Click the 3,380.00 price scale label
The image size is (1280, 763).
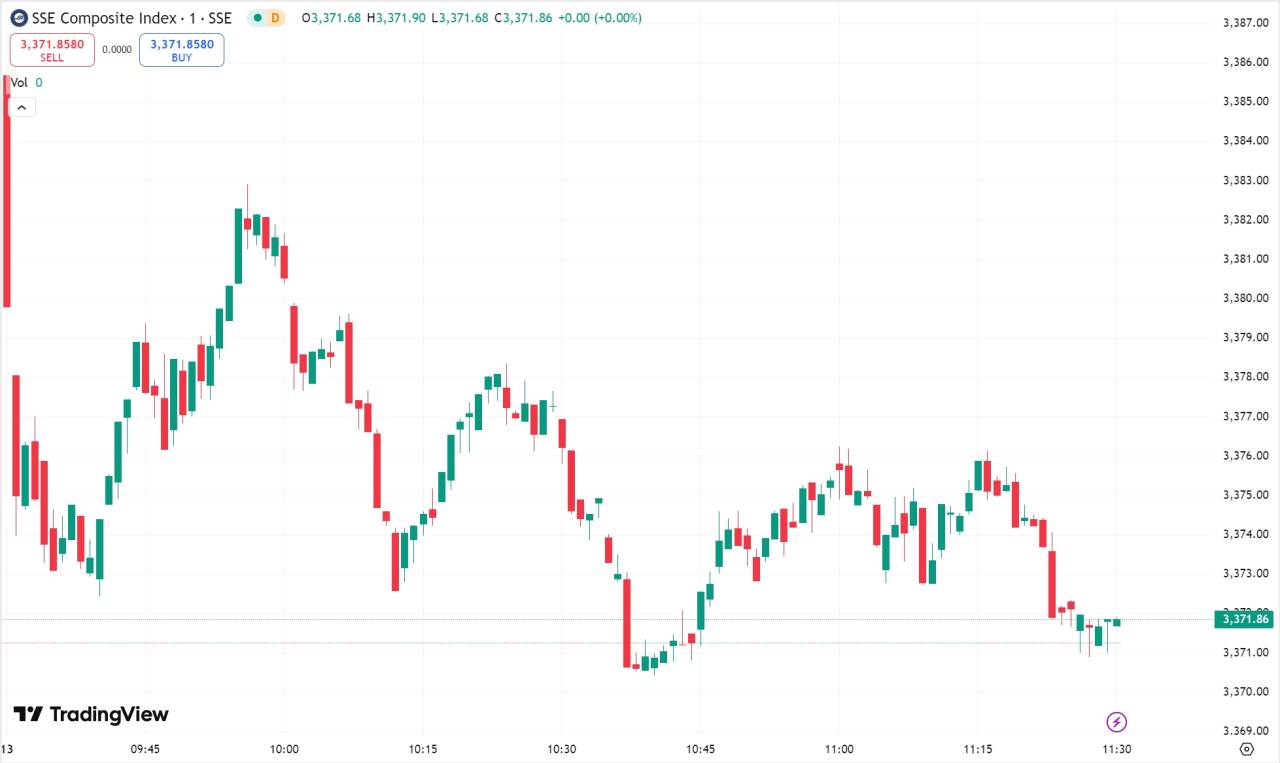[x=1246, y=298]
